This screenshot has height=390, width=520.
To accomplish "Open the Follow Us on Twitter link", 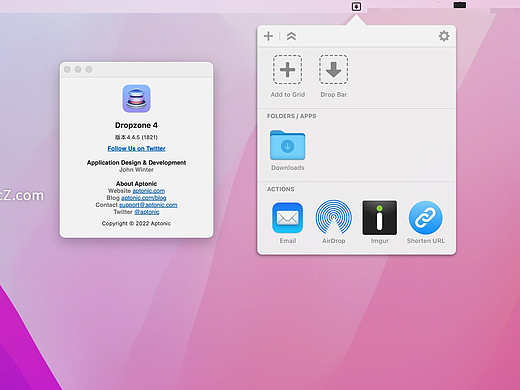I will coord(136,149).
